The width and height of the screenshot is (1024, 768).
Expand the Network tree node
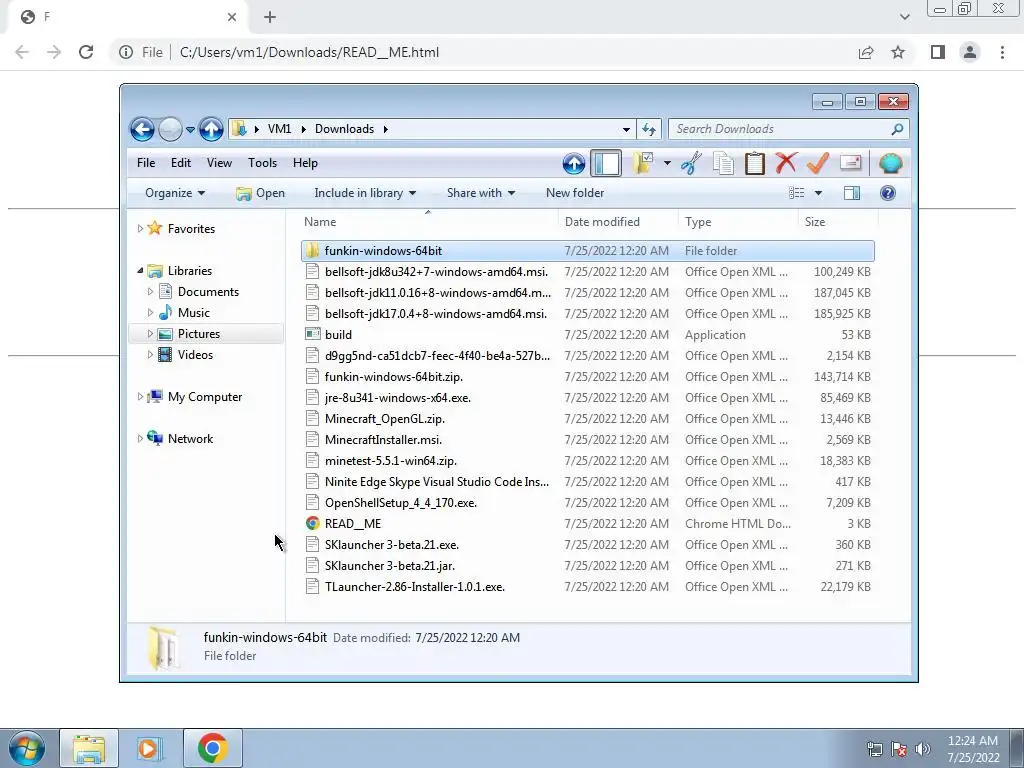pos(140,438)
